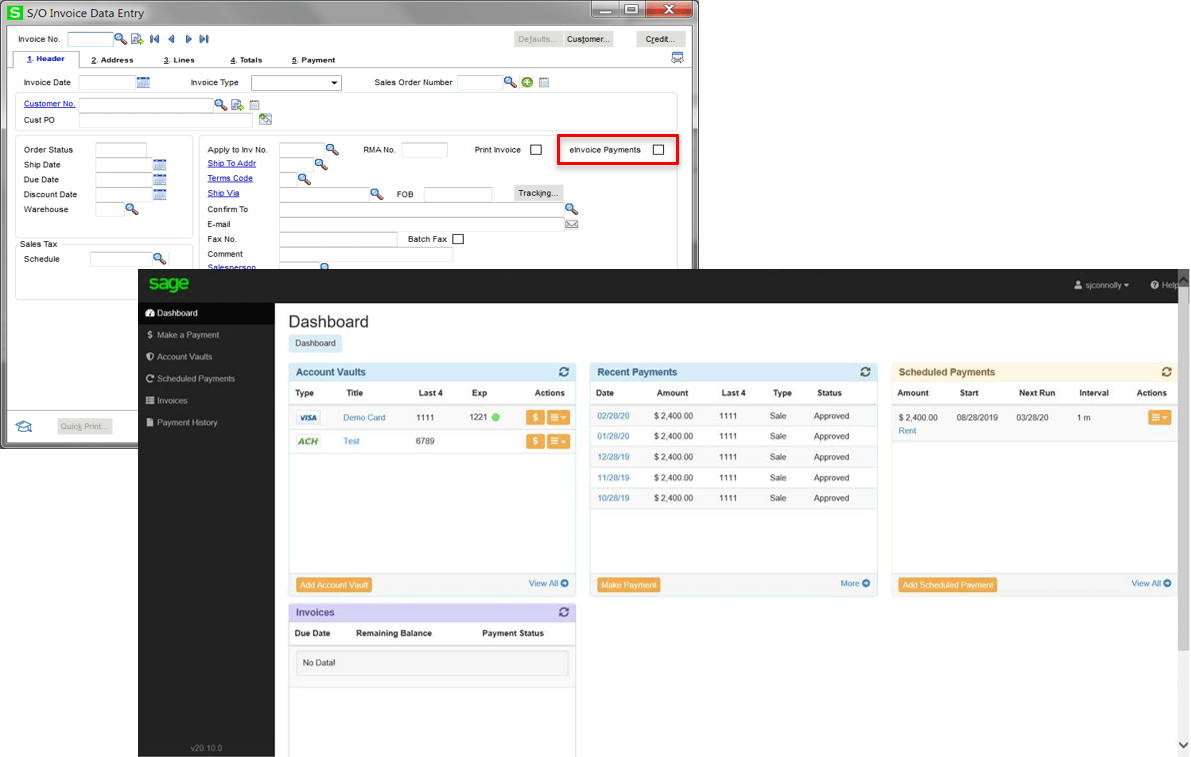The width and height of the screenshot is (1191, 757).
Task: Open the Invoice Date calendar picker
Action: [143, 82]
